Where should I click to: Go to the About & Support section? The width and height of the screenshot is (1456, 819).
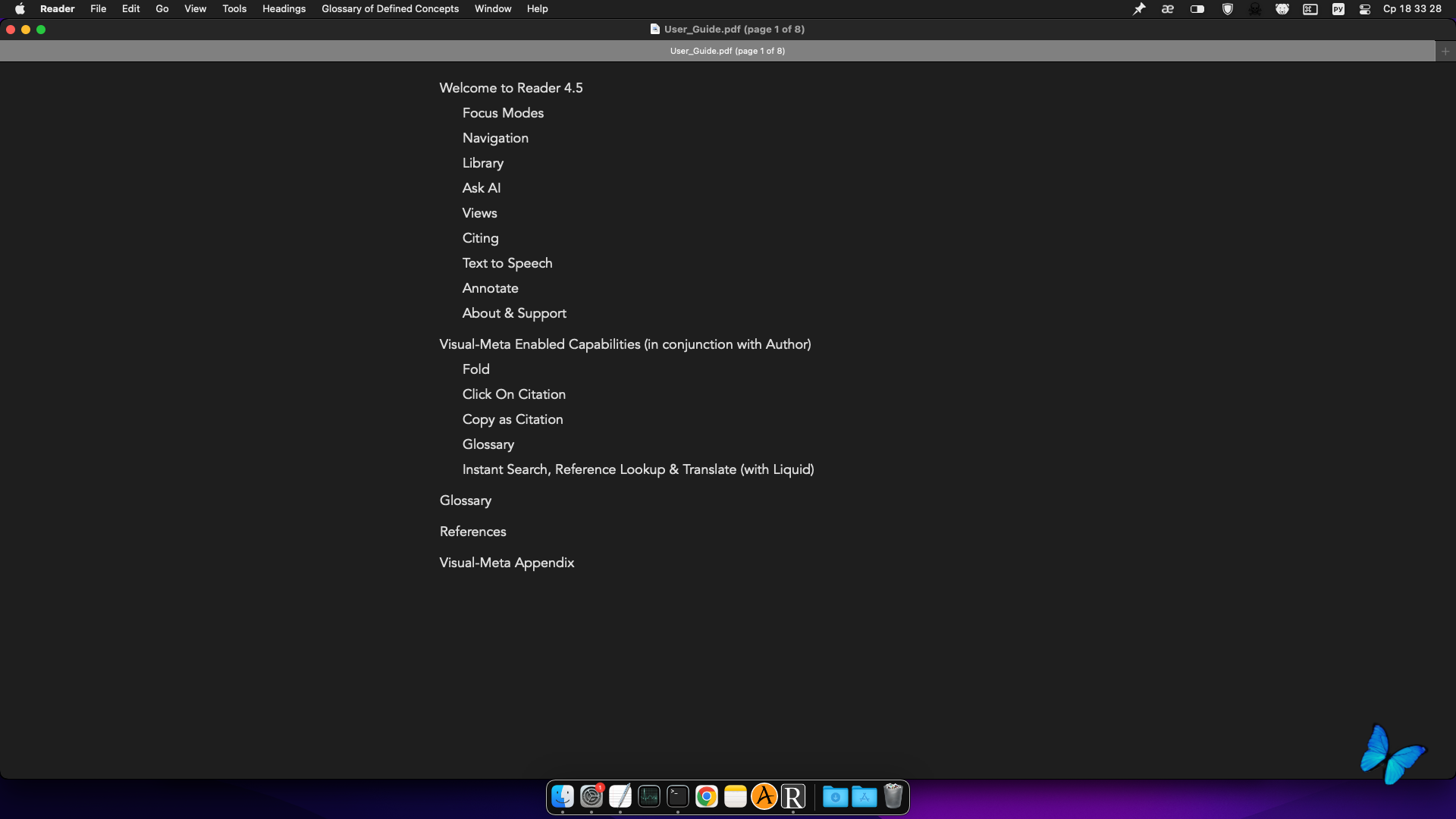(514, 313)
